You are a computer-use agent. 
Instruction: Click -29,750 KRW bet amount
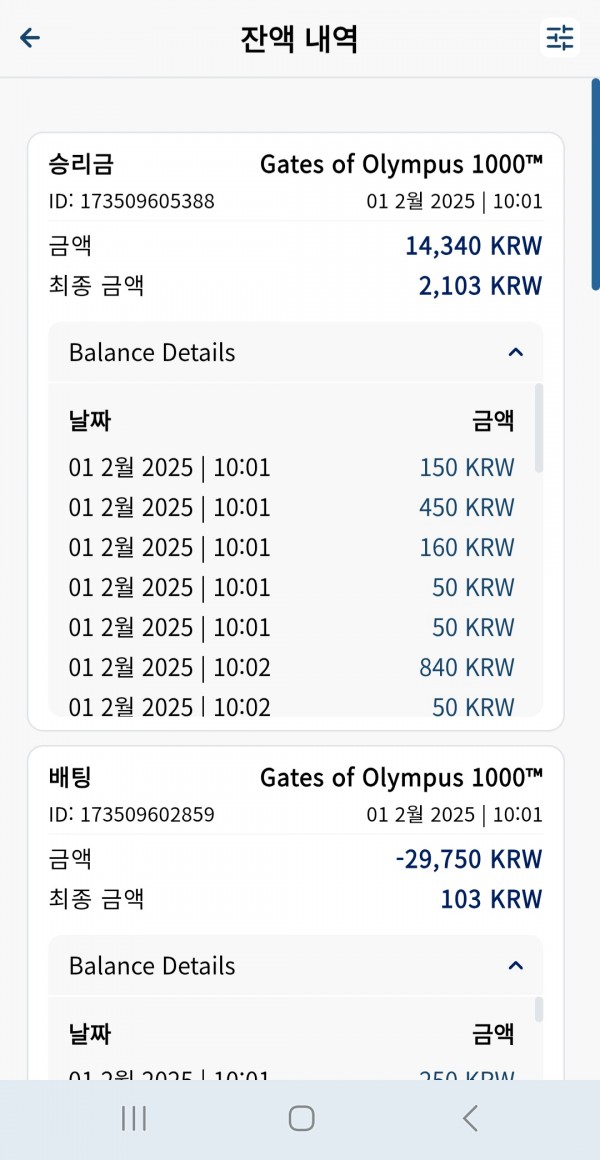(468, 859)
